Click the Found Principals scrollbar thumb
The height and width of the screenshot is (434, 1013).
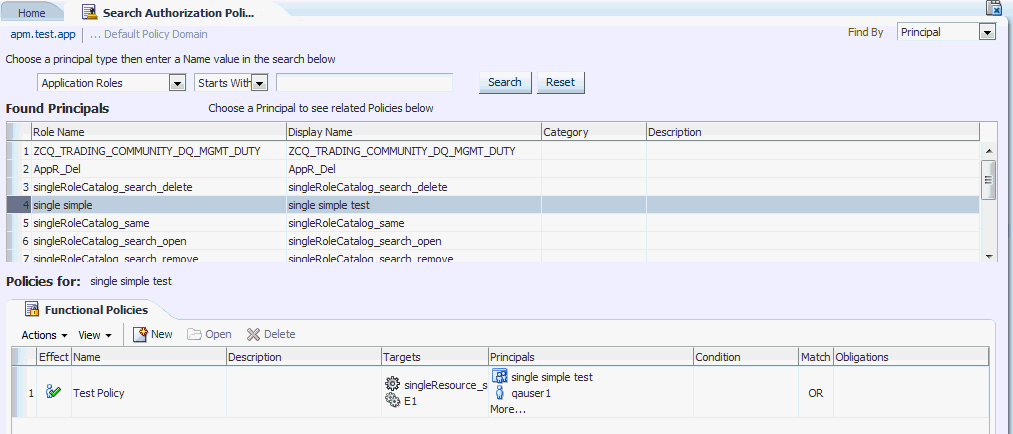[x=988, y=179]
